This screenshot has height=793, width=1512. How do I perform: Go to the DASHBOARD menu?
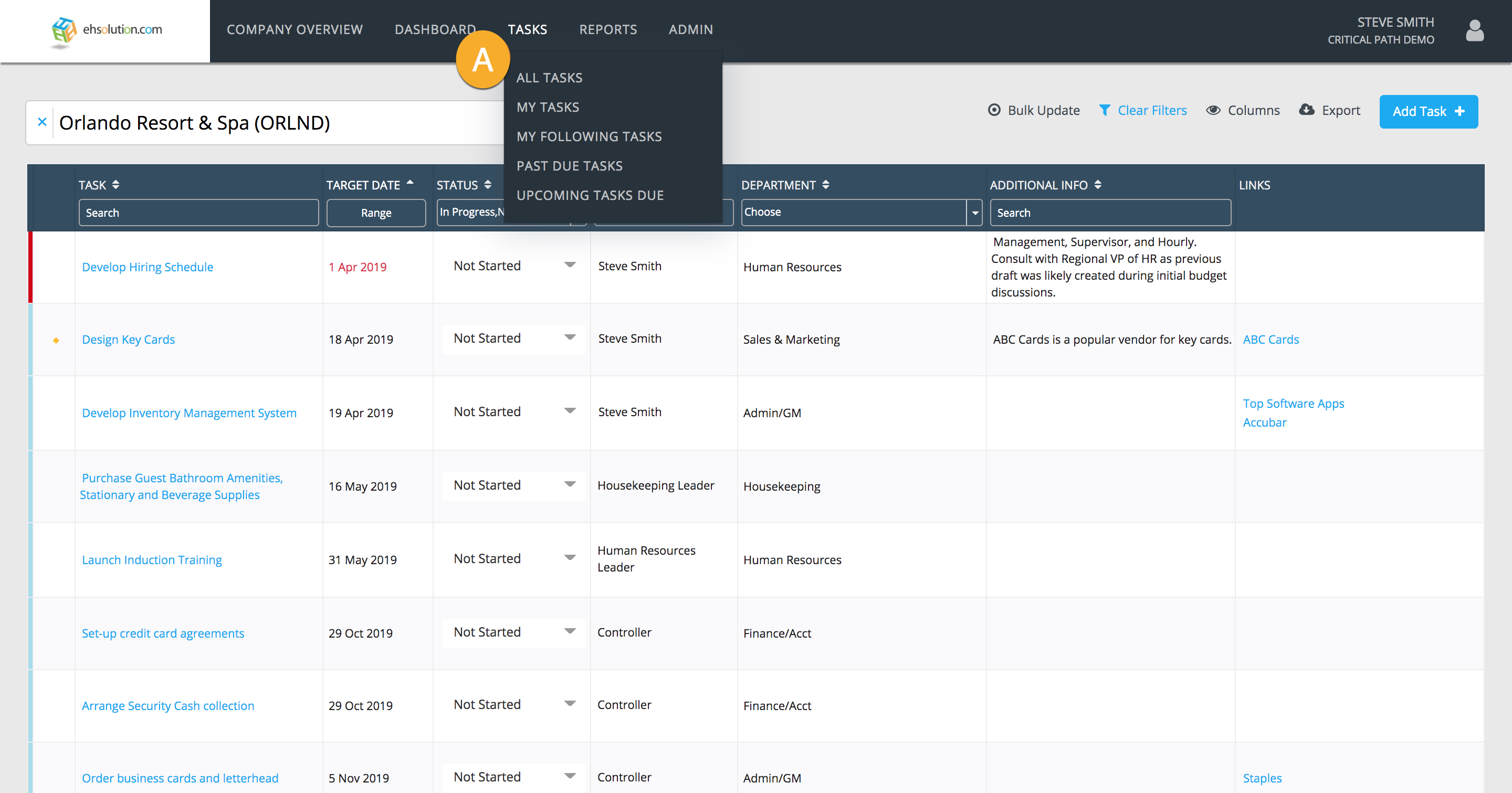coord(435,29)
